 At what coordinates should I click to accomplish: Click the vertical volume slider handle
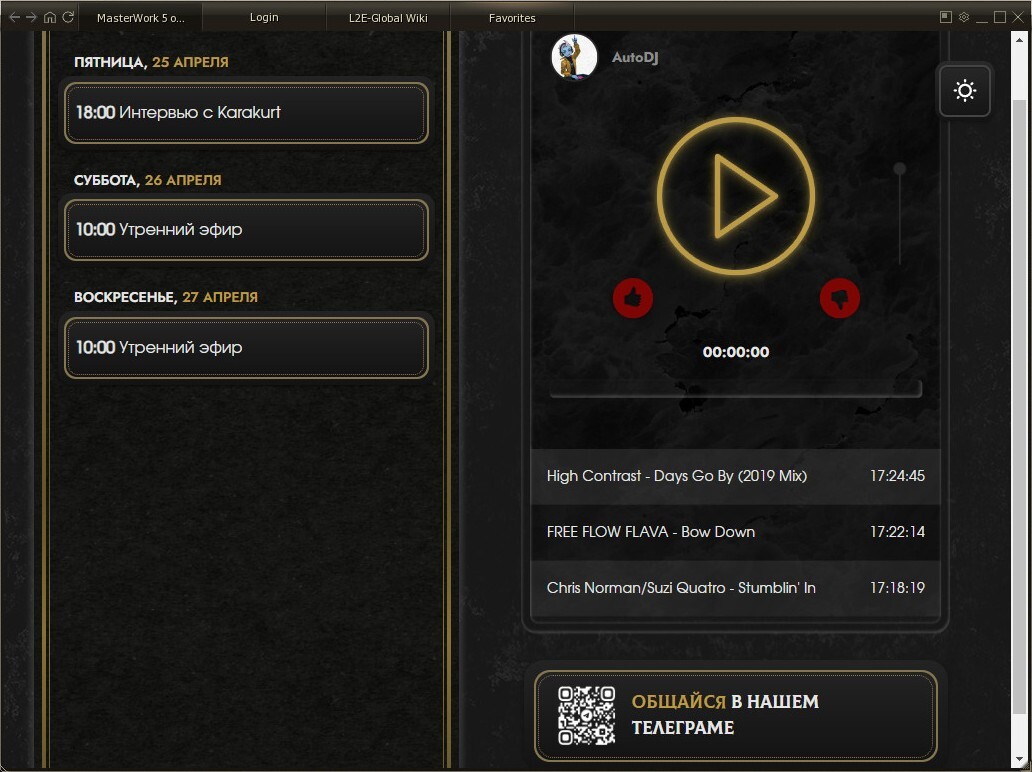(x=898, y=170)
